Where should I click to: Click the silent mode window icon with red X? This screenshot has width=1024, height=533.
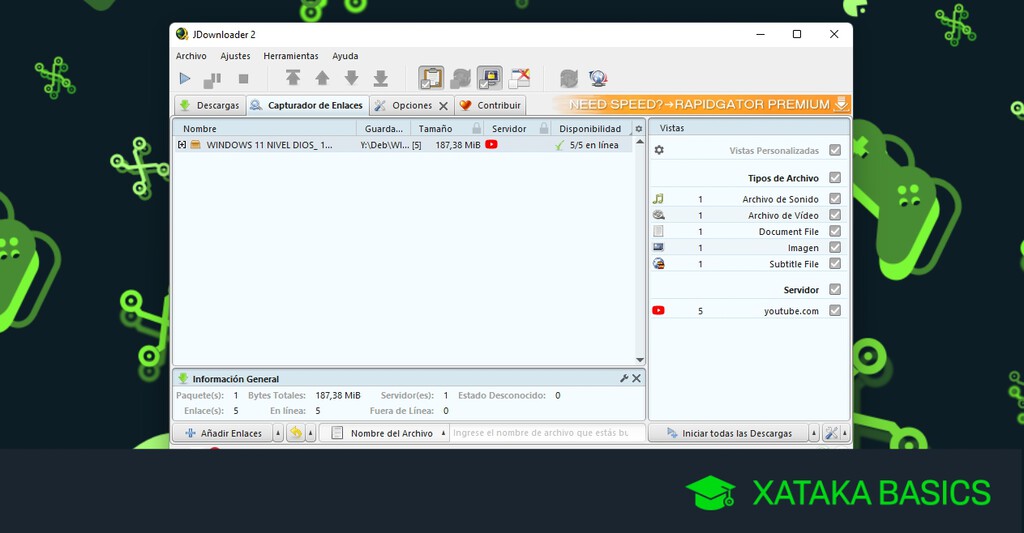click(x=519, y=78)
